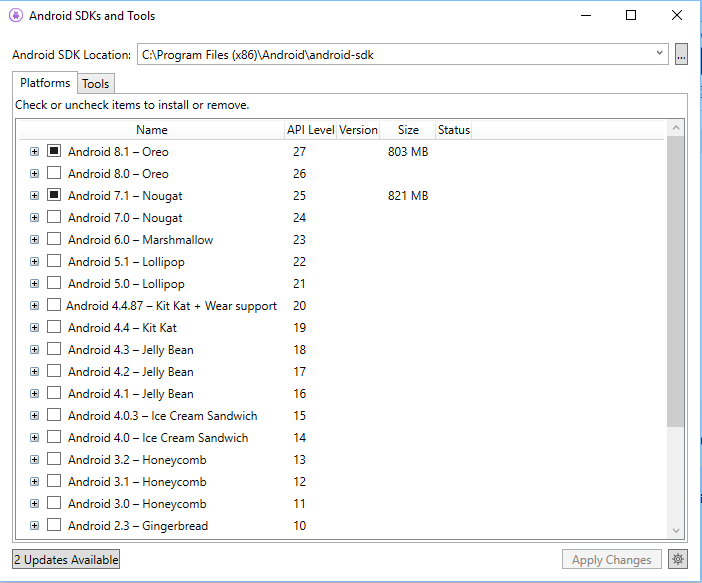Screen dimensions: 702x583
Task: Expand the Android 4.4 – Kit Kat node
Action: point(34,327)
